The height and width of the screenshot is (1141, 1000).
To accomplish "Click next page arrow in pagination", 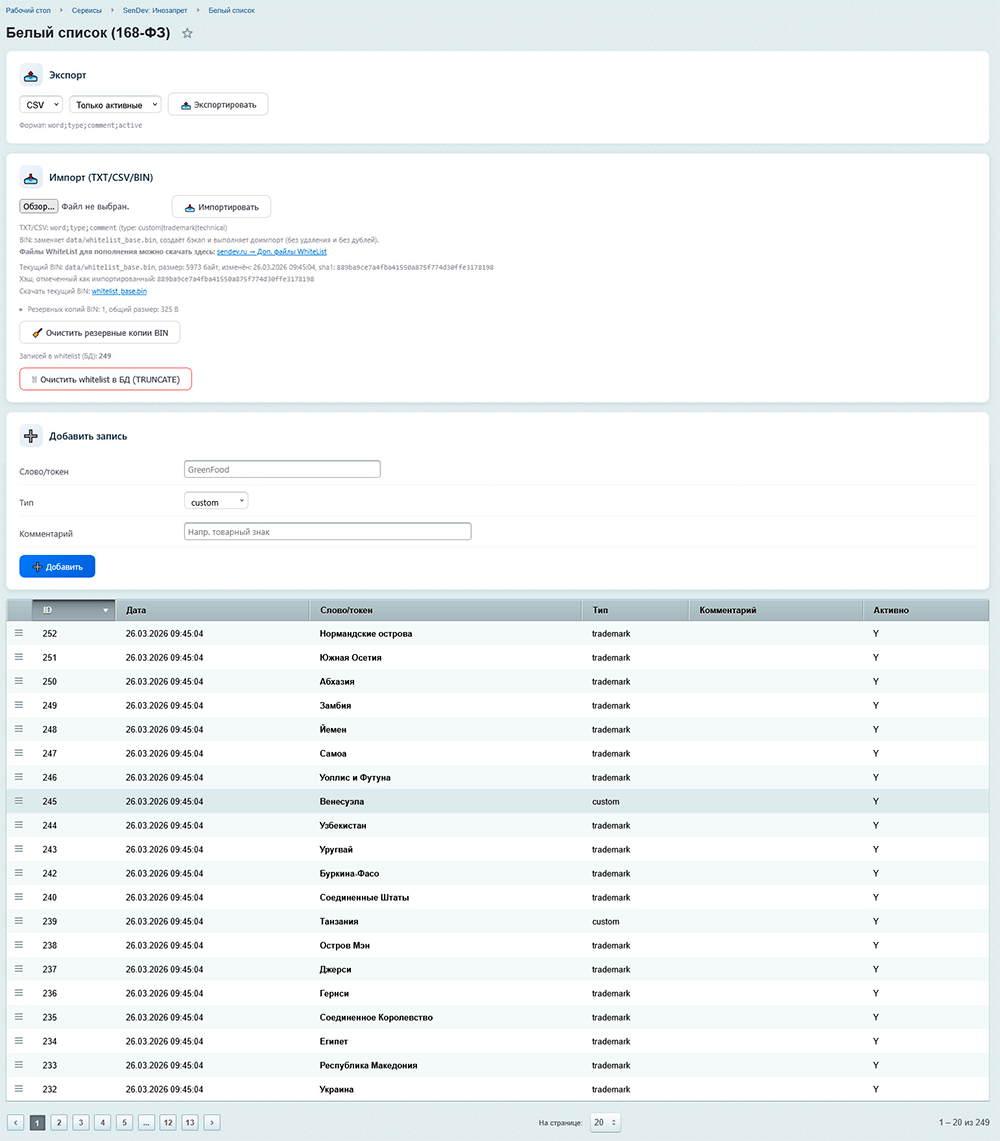I will 212,1123.
